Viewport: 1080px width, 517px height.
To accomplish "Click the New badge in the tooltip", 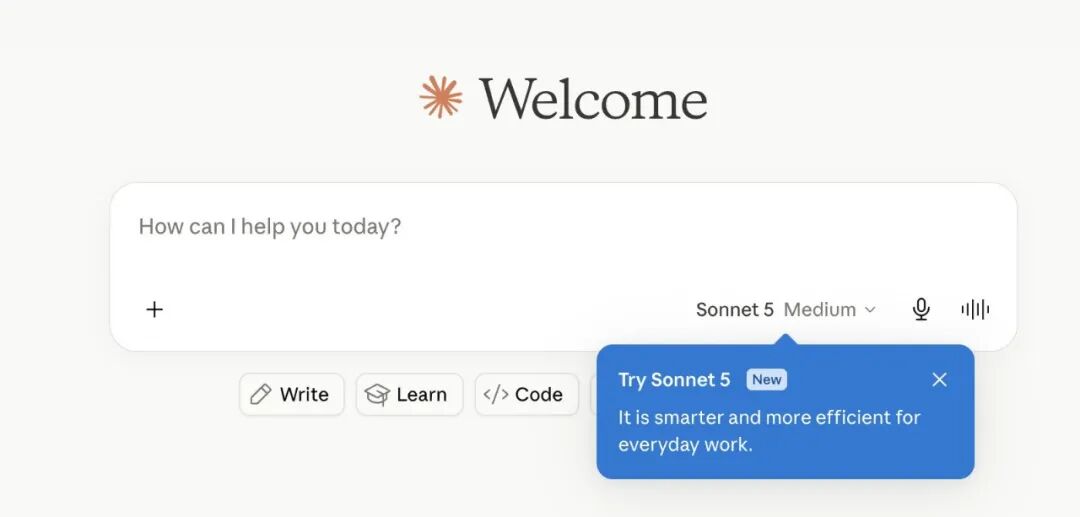I will click(x=767, y=379).
